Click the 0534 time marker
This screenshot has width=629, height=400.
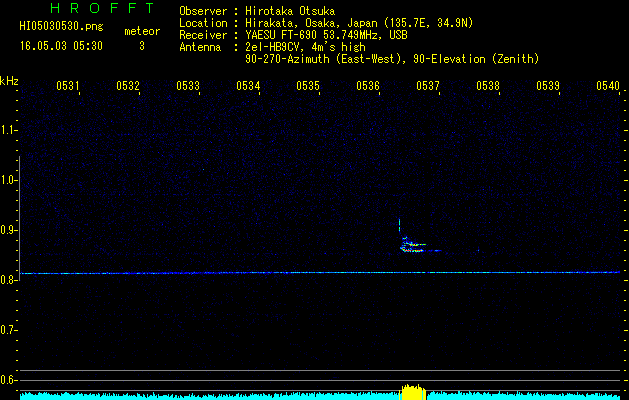[x=248, y=85]
